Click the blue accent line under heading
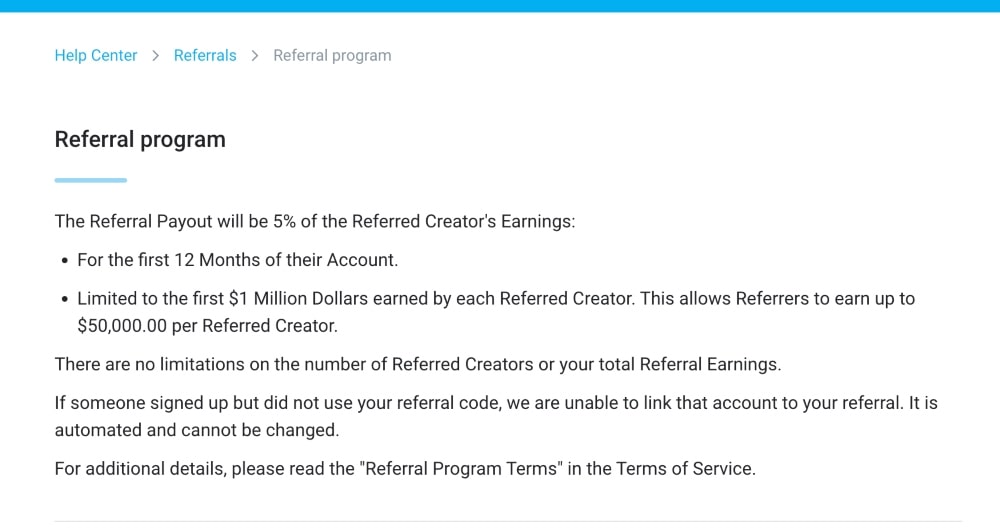 tap(91, 181)
